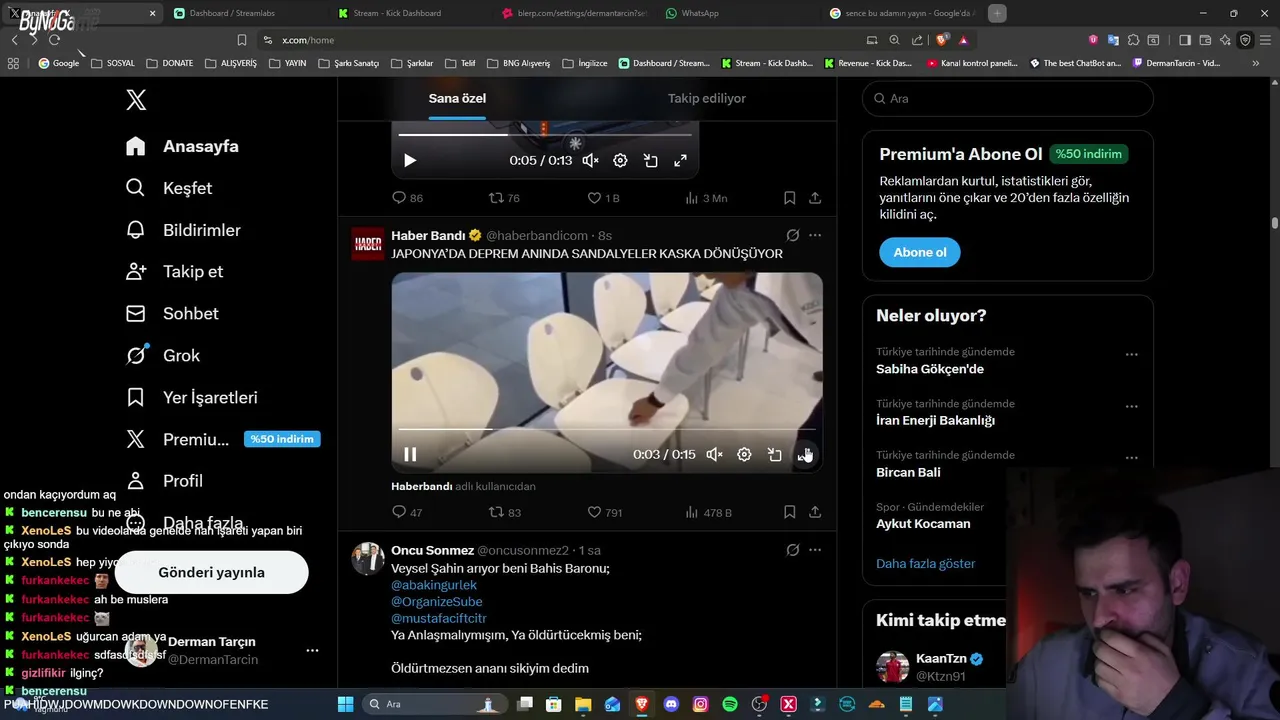Open the Aykut Kocaman trend
Image resolution: width=1280 pixels, height=720 pixels.
[x=923, y=524]
